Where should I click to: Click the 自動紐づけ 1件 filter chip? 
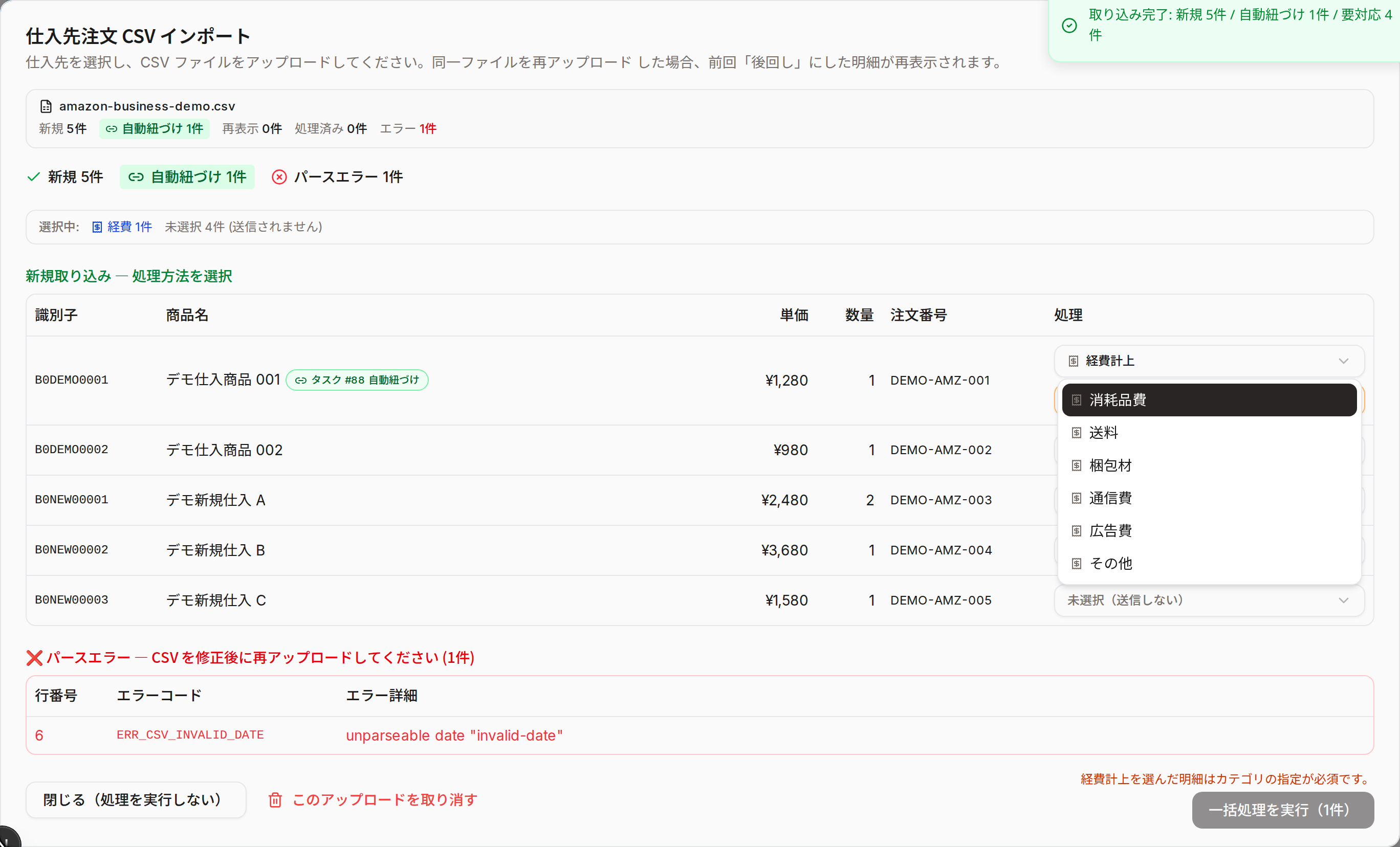tap(187, 176)
